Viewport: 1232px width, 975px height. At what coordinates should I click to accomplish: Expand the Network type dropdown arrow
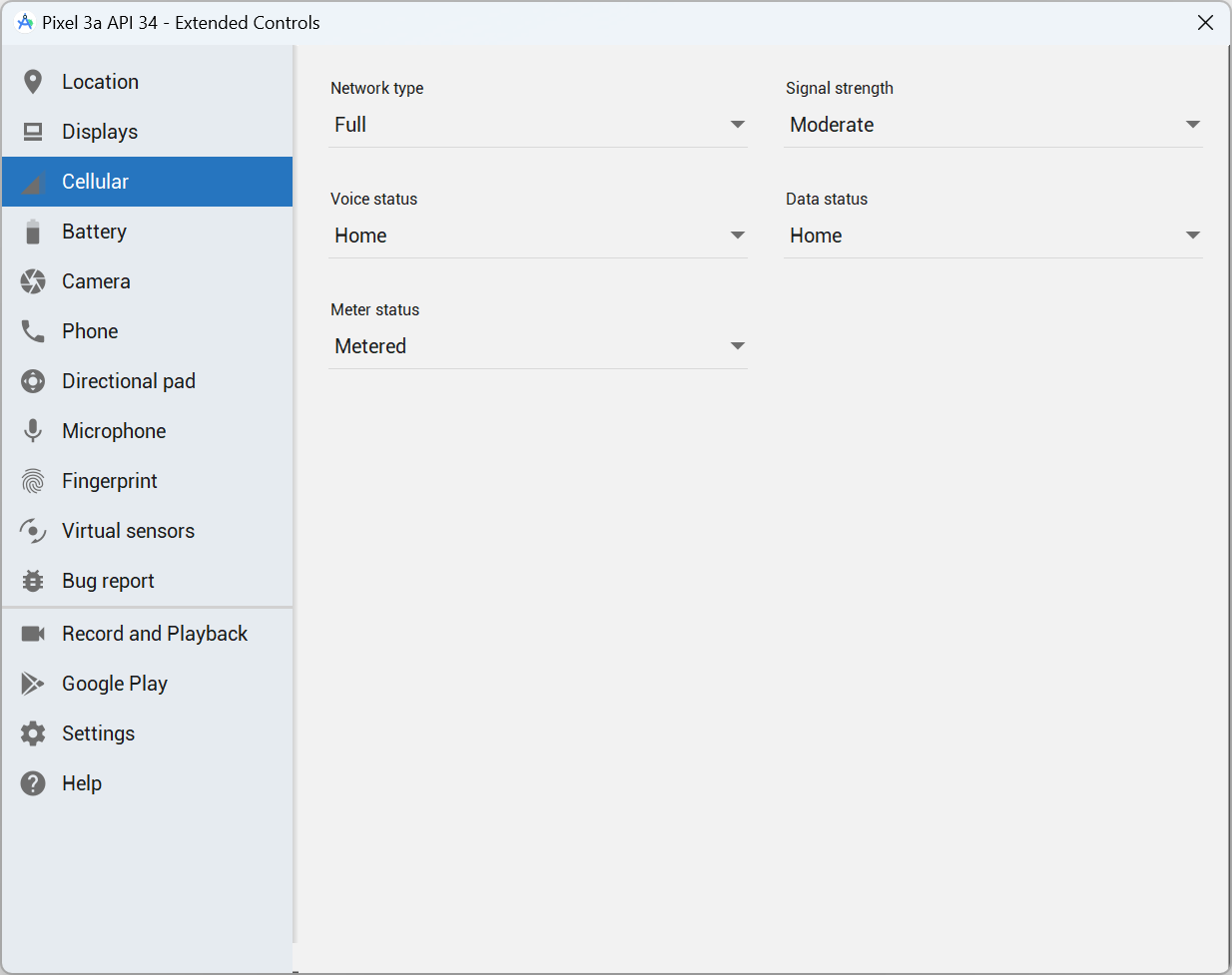click(738, 125)
